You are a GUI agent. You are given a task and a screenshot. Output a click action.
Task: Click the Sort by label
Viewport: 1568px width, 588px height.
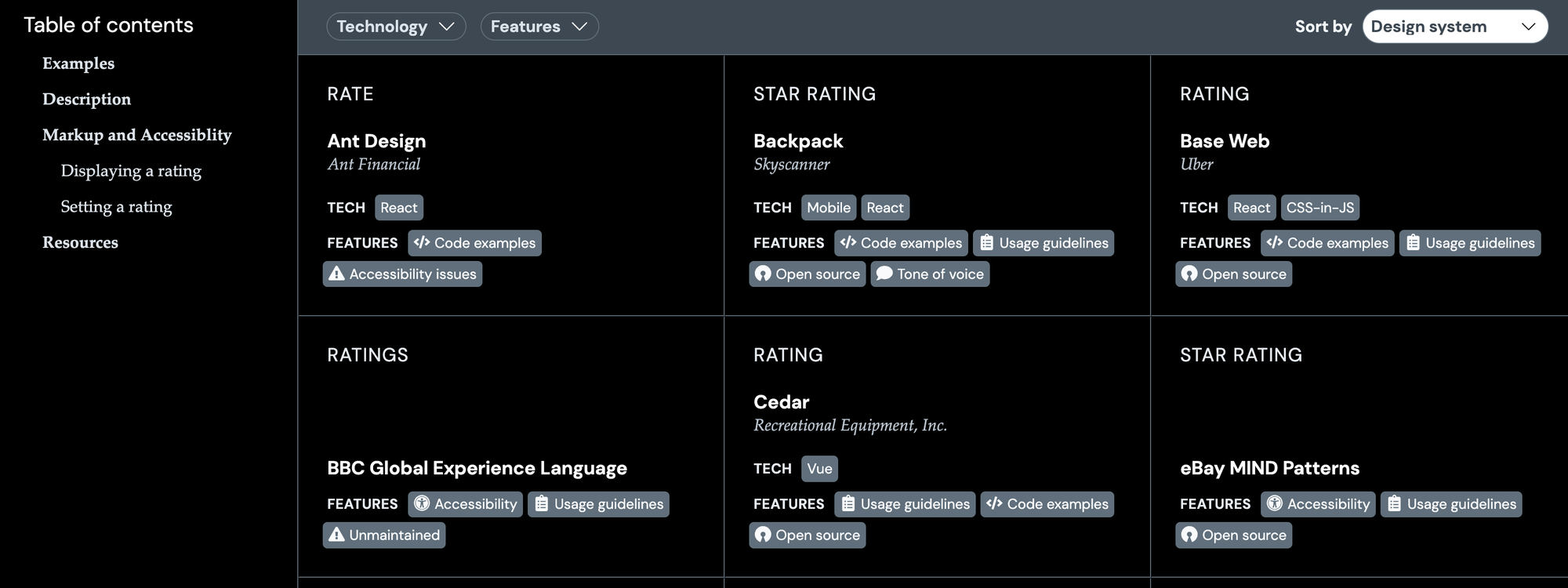pyautogui.click(x=1323, y=27)
